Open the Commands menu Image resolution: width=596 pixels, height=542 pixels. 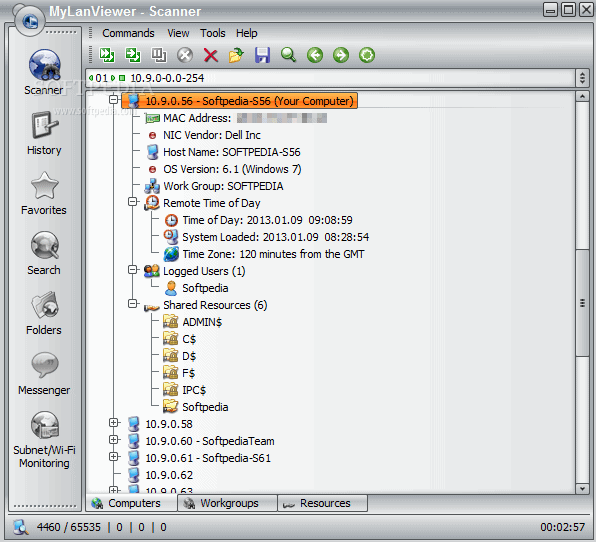click(128, 33)
